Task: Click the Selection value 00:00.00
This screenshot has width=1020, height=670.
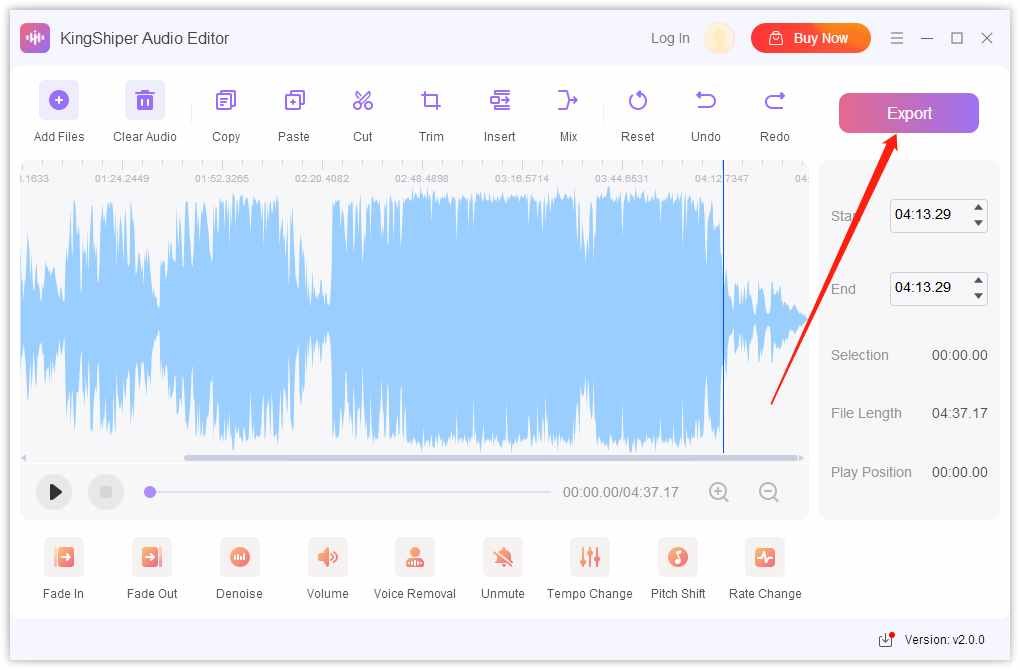Action: tap(960, 356)
